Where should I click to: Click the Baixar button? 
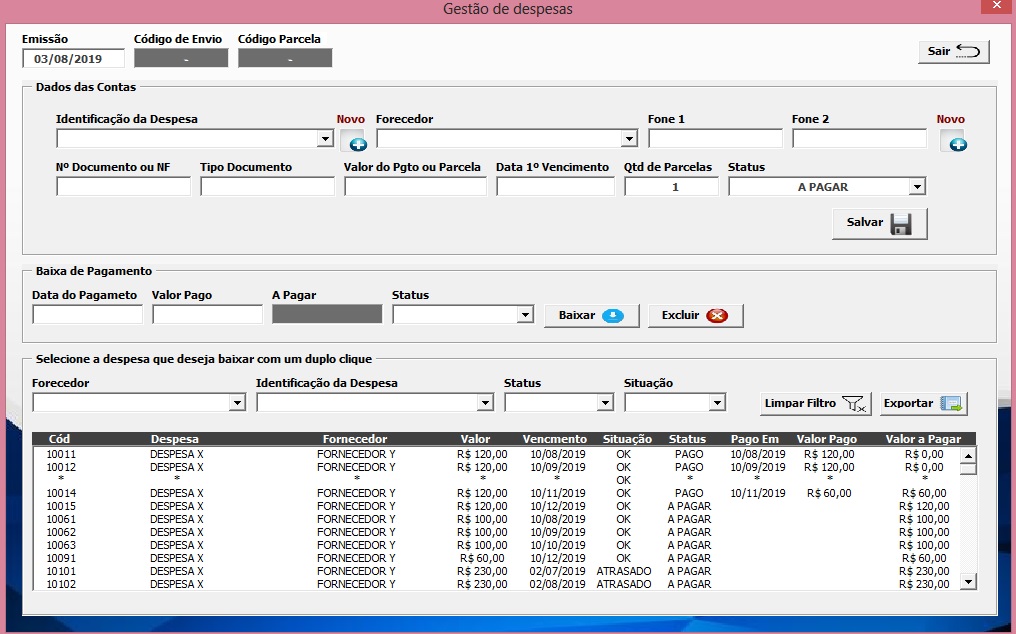pos(592,316)
